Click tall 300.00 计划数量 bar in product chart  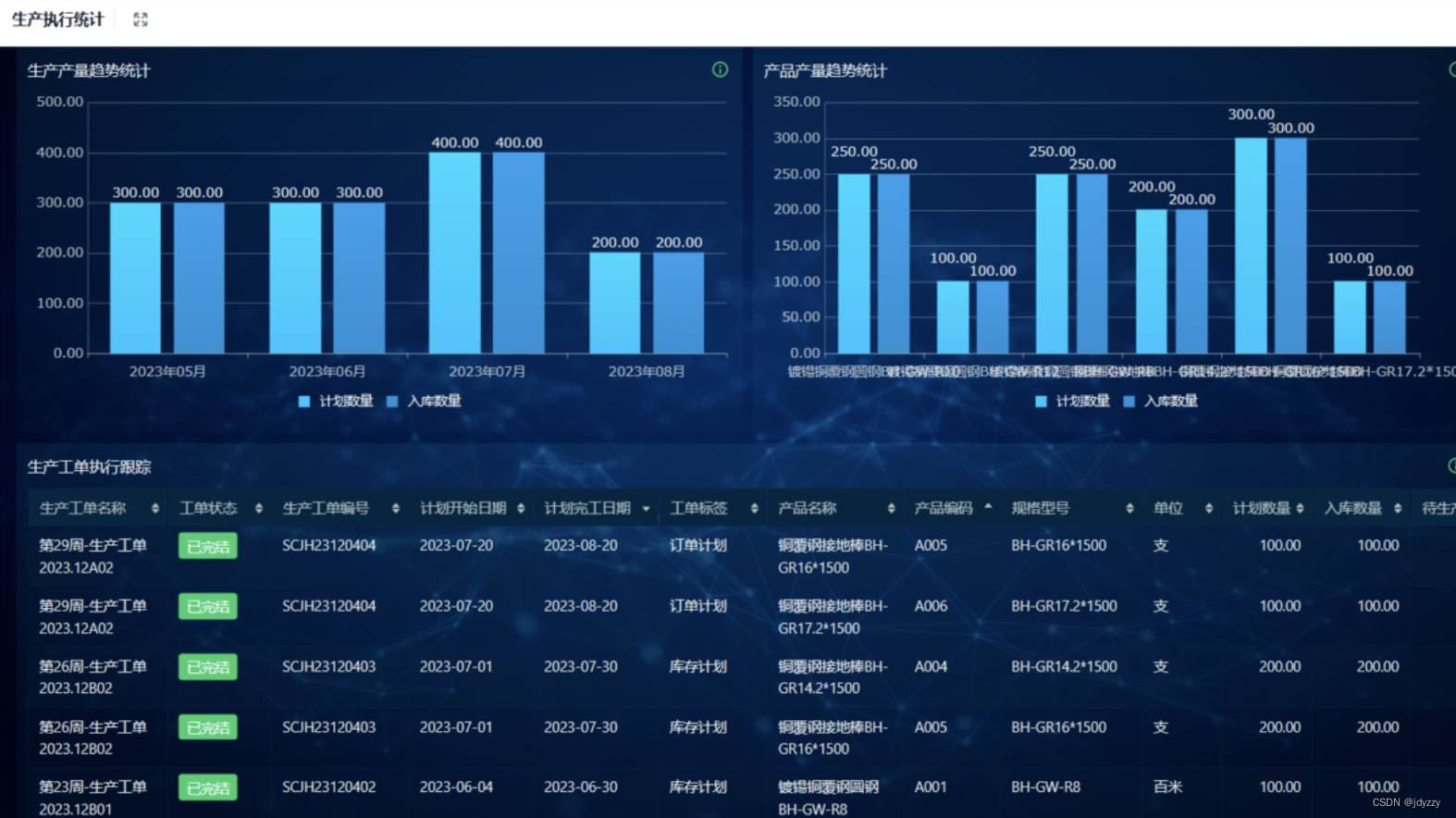click(x=1251, y=246)
